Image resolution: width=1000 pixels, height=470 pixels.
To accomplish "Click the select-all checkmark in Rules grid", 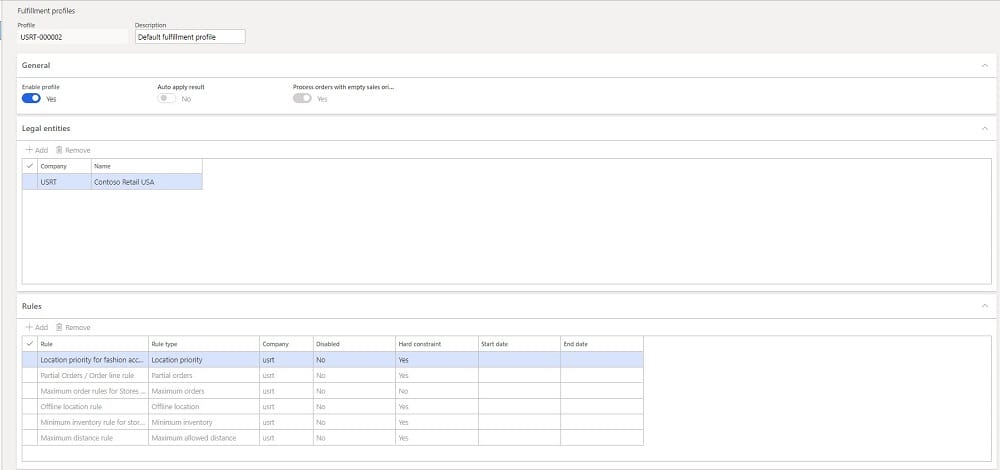I will pos(29,344).
